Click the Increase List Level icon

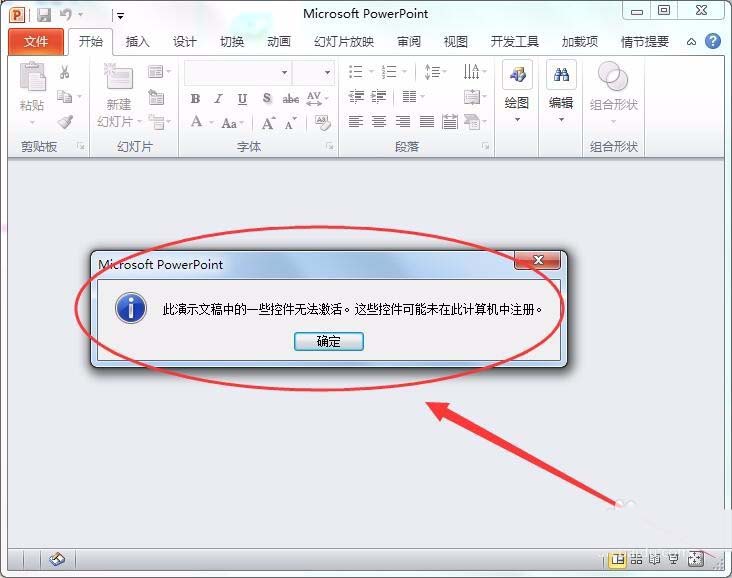click(379, 97)
